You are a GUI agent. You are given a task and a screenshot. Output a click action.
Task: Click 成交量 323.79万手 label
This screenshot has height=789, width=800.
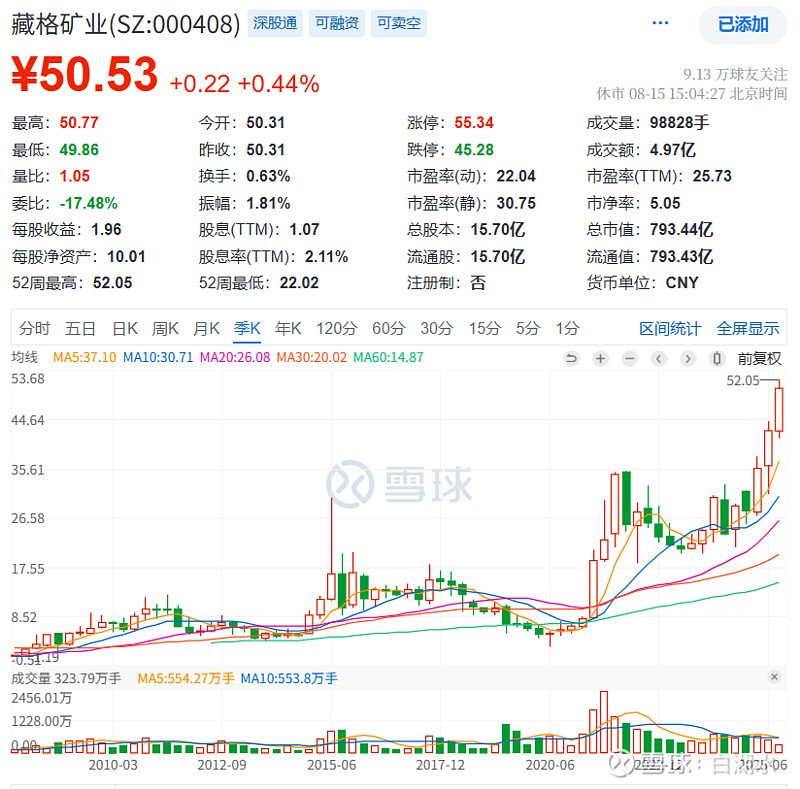pyautogui.click(x=66, y=678)
